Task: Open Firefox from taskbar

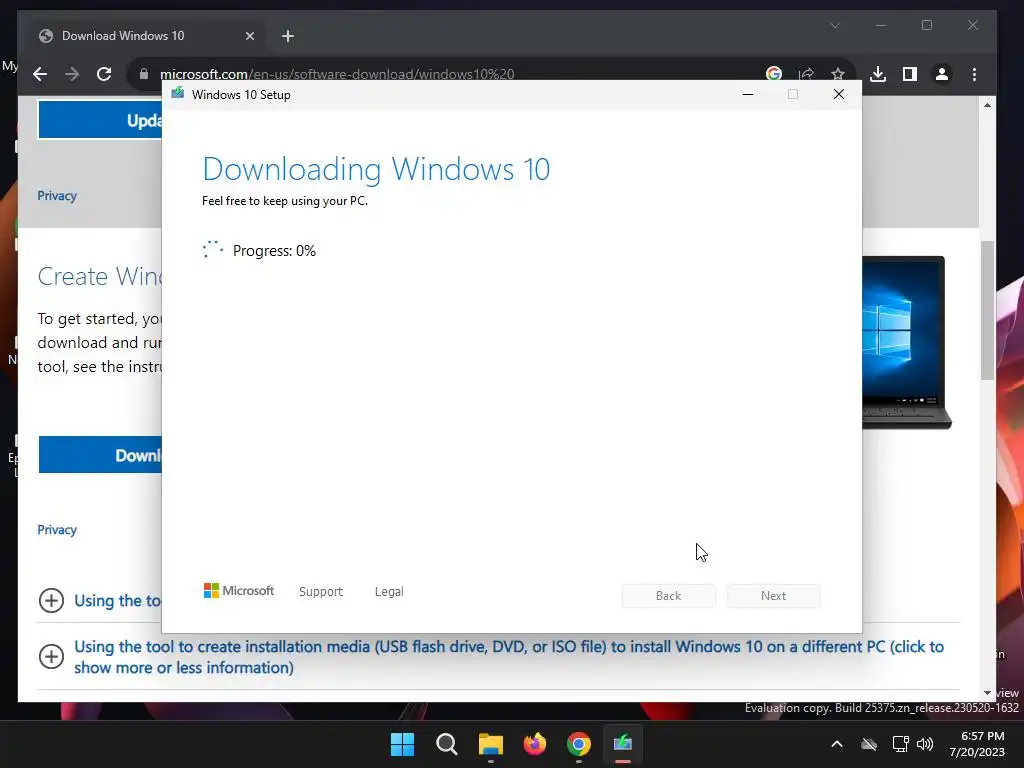Action: pos(535,744)
